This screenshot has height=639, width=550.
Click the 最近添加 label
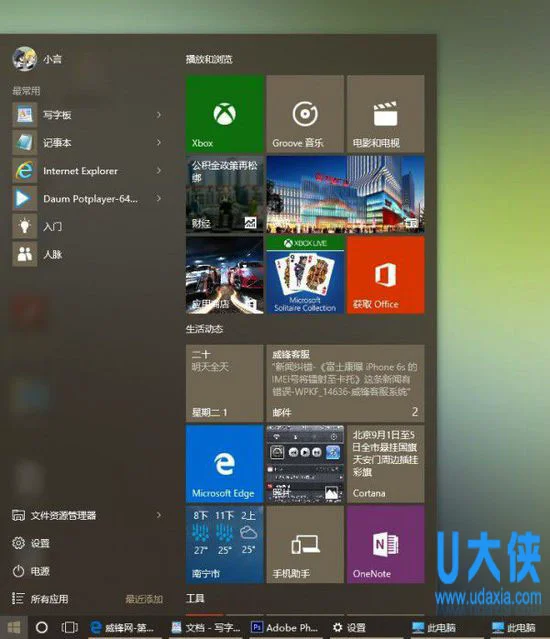click(x=144, y=599)
